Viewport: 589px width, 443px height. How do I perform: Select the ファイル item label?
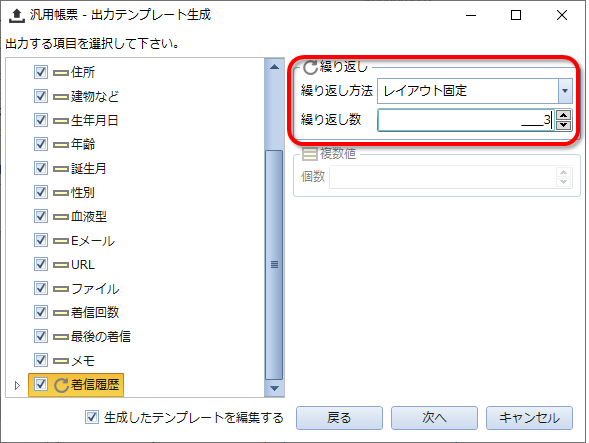click(x=95, y=289)
